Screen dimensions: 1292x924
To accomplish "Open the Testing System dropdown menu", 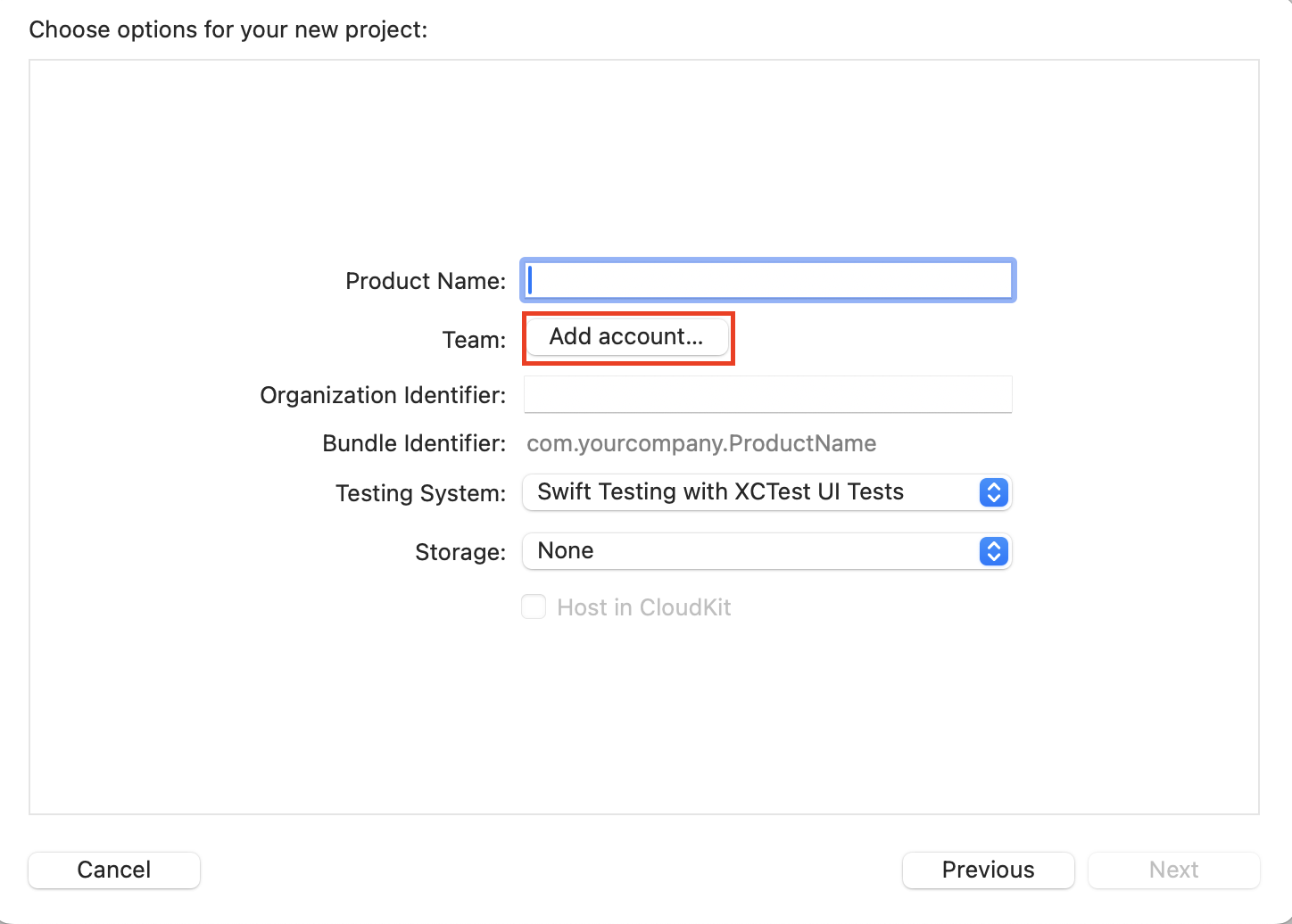I will pyautogui.click(x=767, y=492).
